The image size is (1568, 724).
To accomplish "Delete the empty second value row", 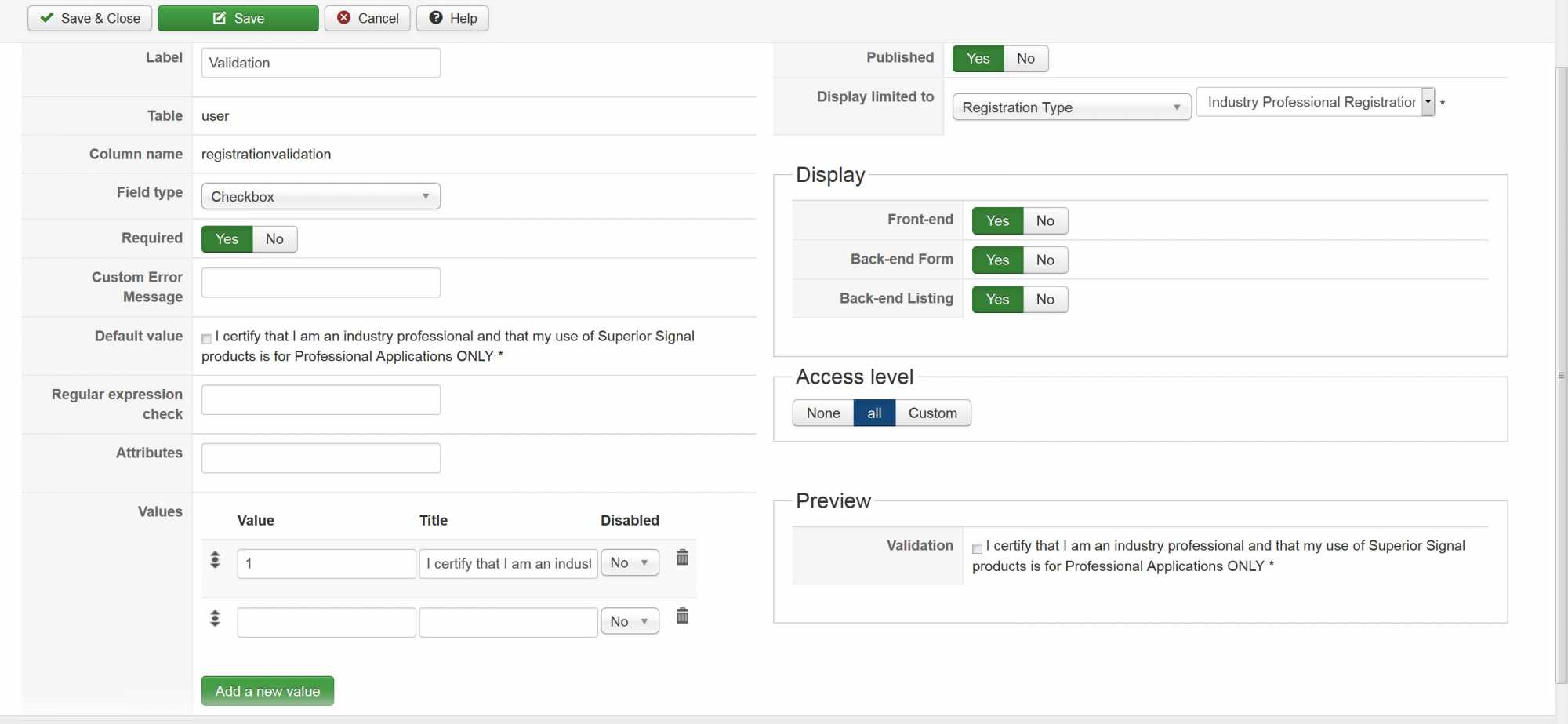I will pos(682,617).
